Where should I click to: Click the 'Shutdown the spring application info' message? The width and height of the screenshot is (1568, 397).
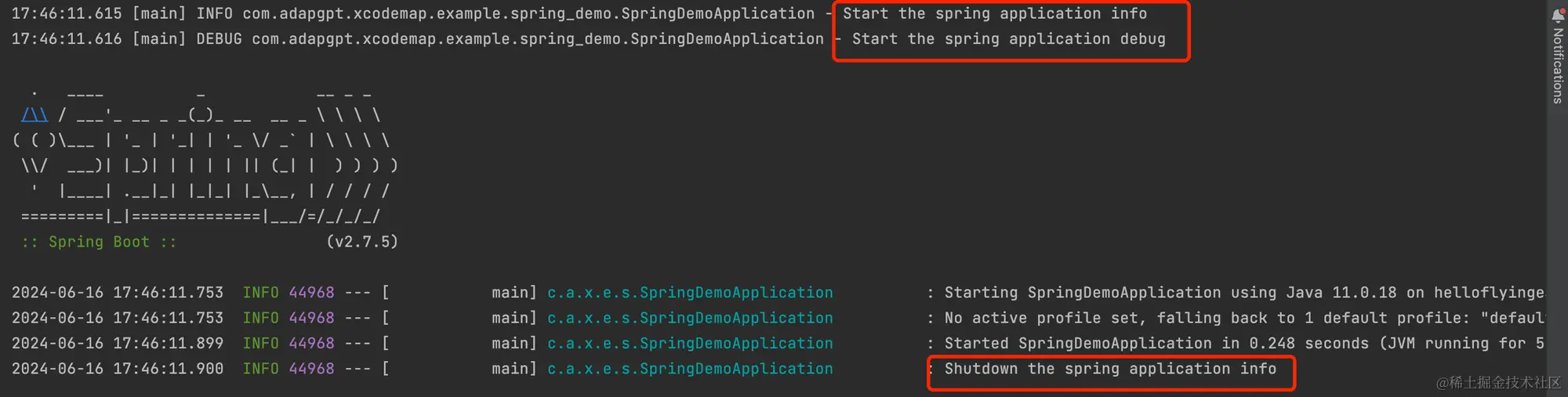[x=1110, y=368]
